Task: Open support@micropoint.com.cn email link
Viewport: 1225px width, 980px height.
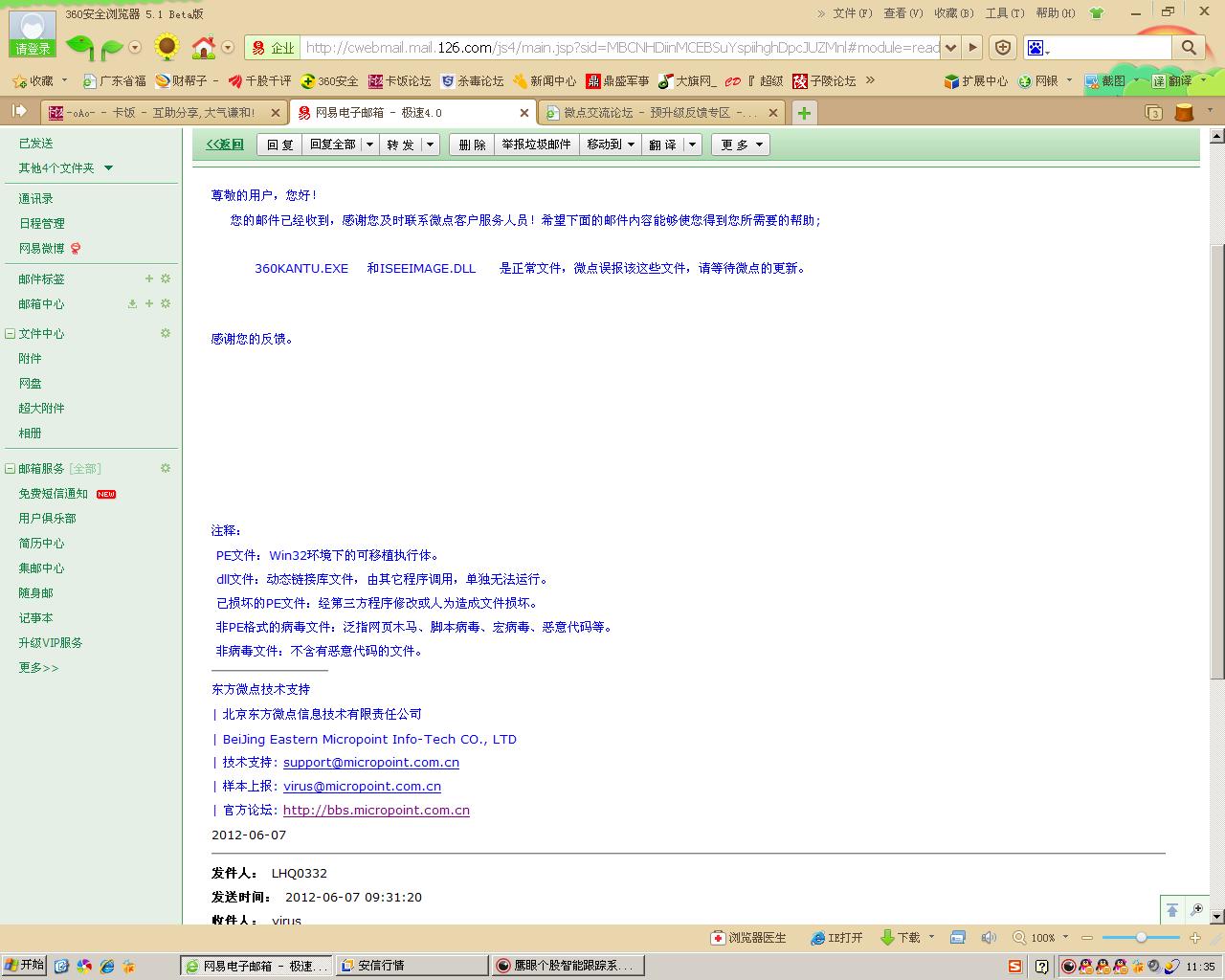Action: (x=370, y=763)
